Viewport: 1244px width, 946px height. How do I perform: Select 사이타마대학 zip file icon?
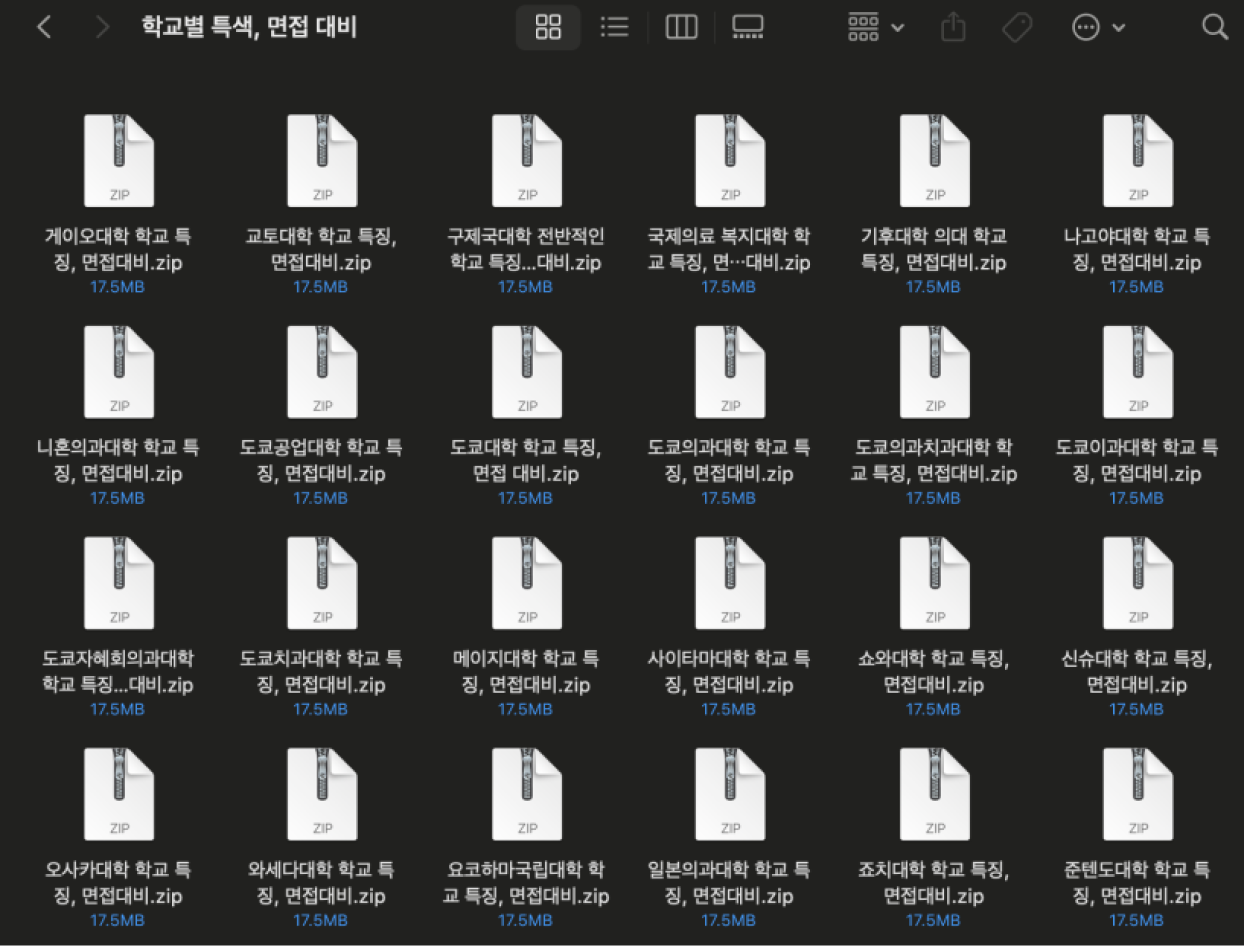pos(730,583)
